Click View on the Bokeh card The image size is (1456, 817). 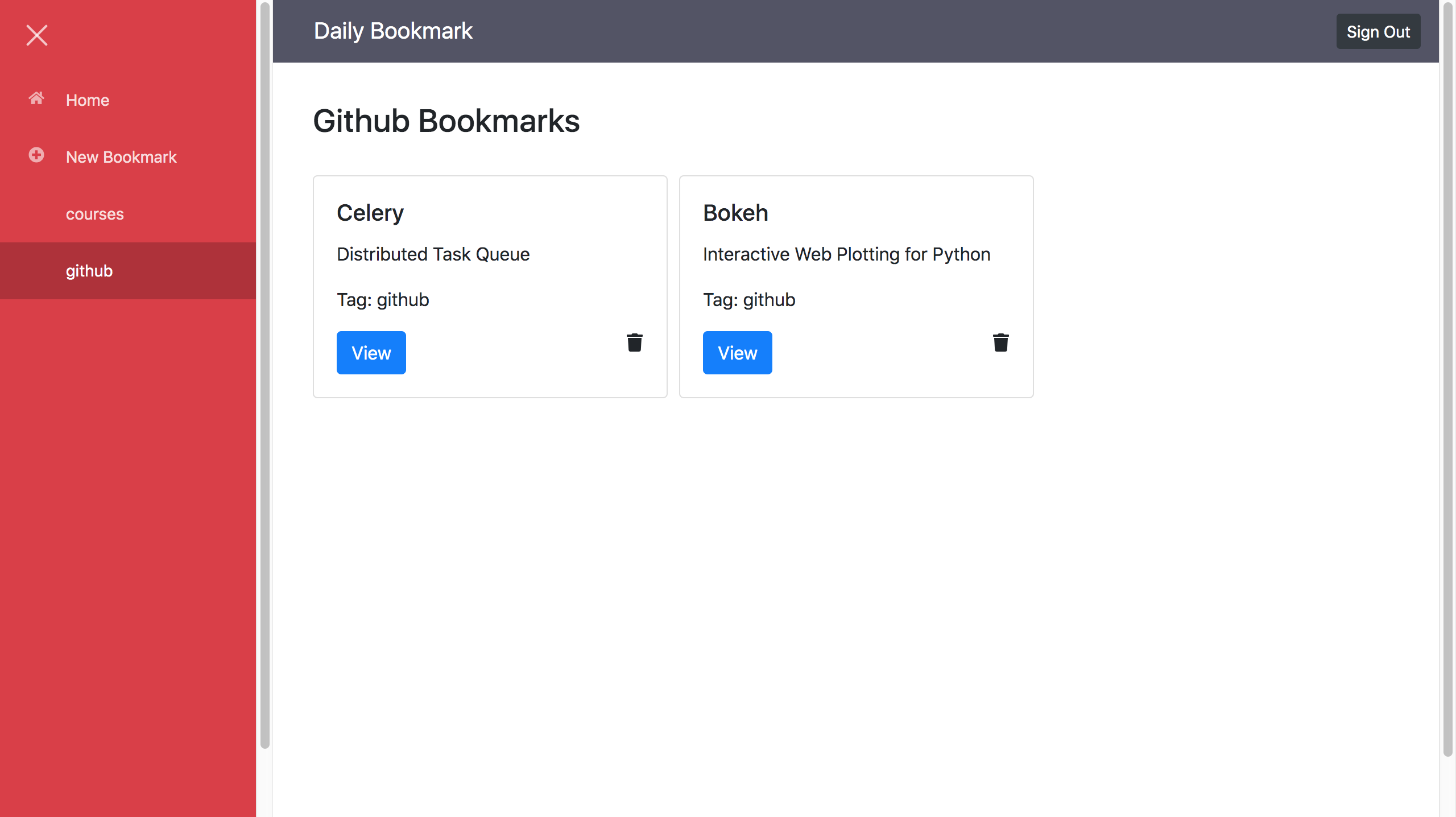click(737, 352)
